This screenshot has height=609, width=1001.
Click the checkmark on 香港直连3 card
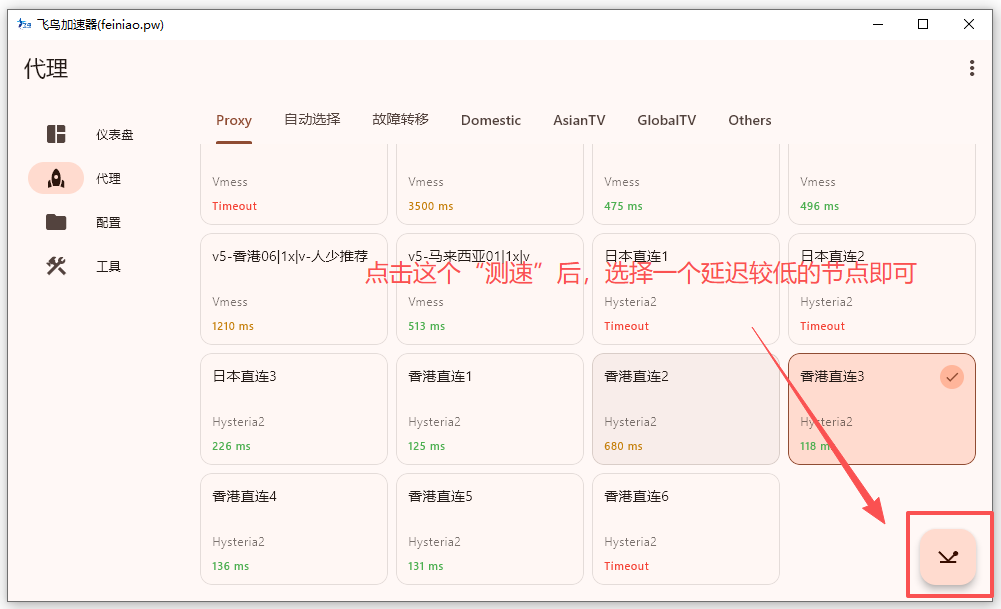pos(952,377)
